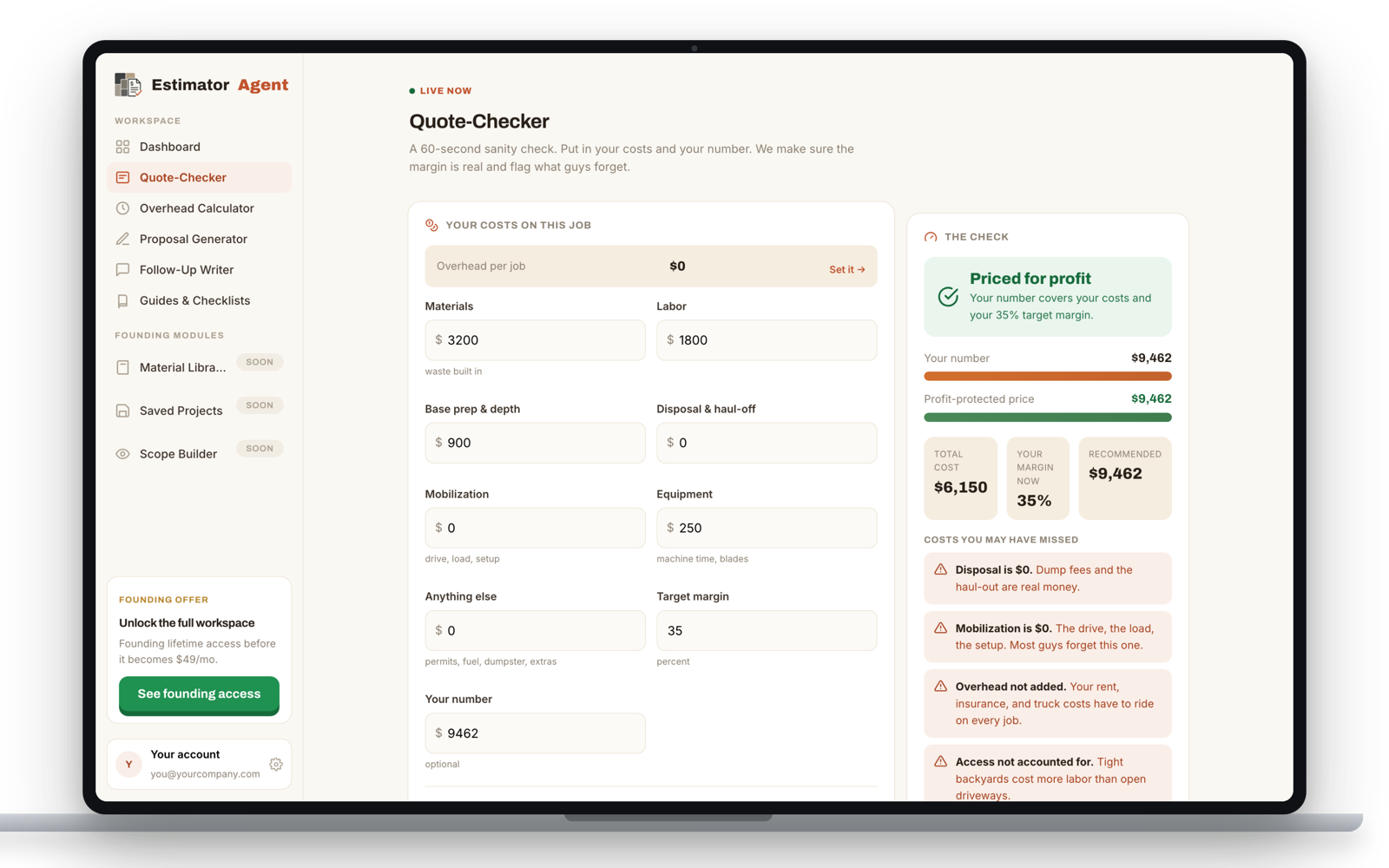Click the SOON badge beside Material Library

[x=260, y=362]
